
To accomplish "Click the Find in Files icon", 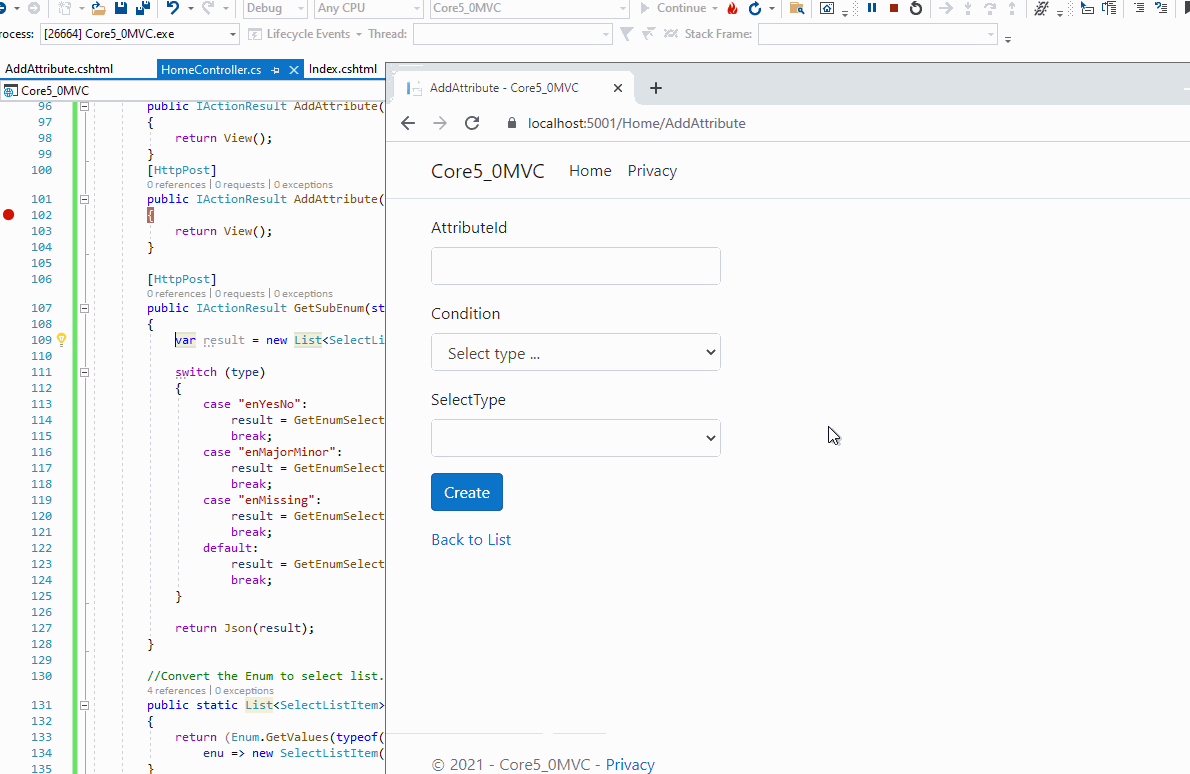I will point(796,8).
